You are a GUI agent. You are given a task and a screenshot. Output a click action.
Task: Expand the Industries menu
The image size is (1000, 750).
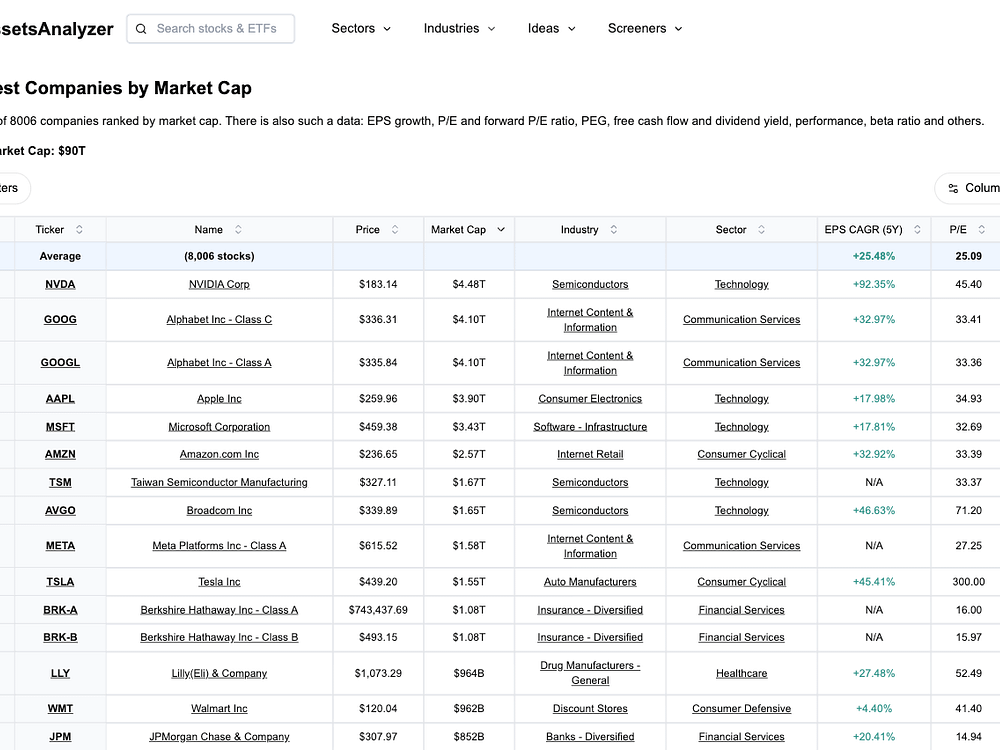(x=459, y=29)
